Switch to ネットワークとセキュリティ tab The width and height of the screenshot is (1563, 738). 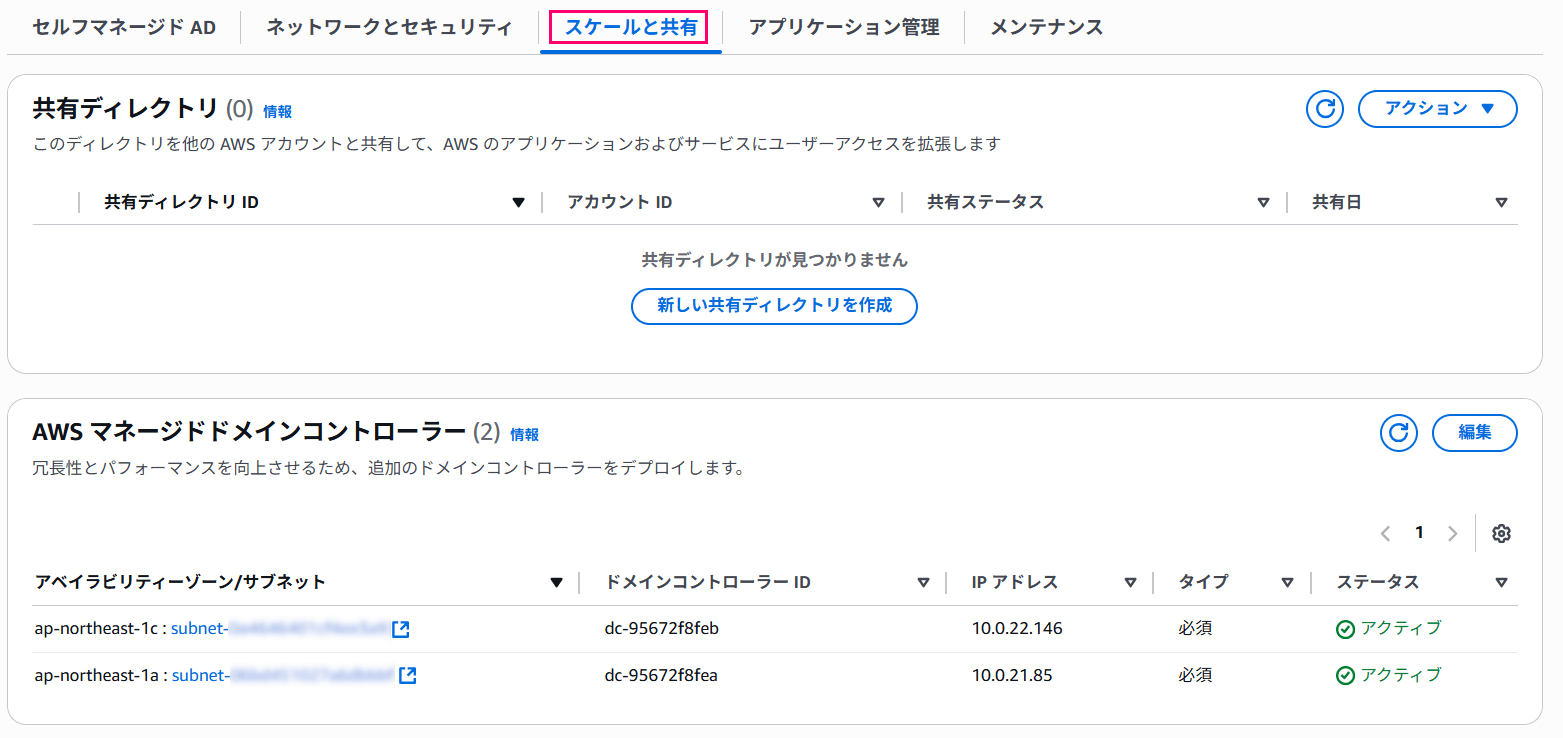click(x=389, y=27)
